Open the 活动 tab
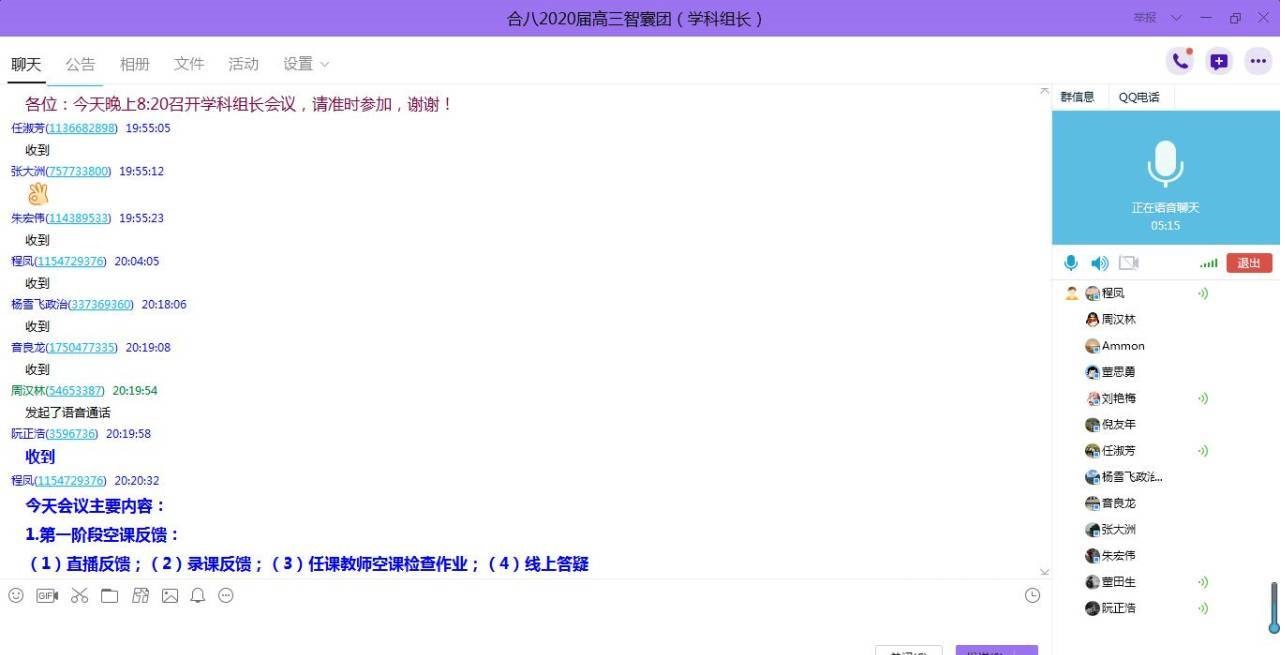 [x=243, y=64]
